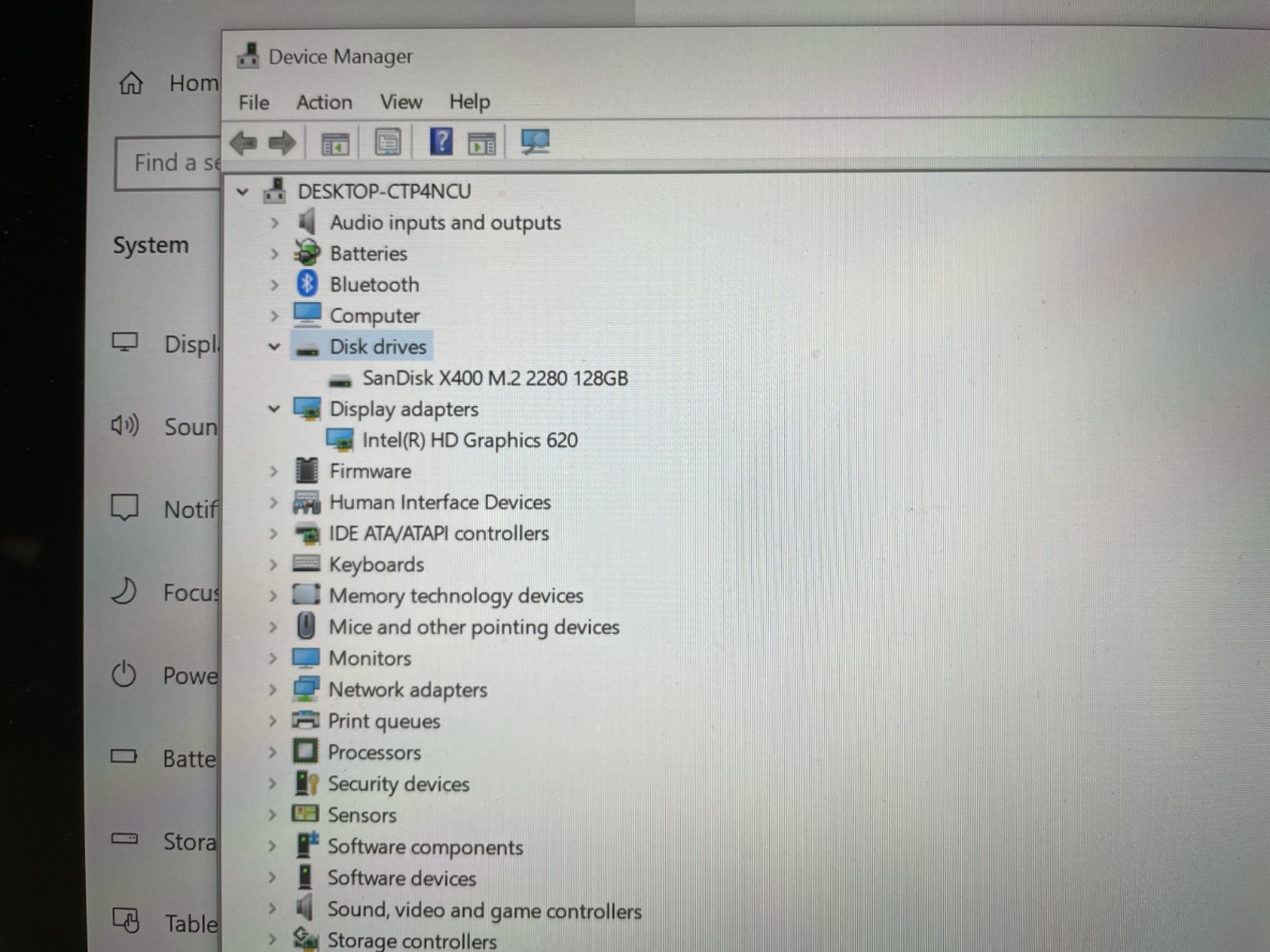Image resolution: width=1270 pixels, height=952 pixels.
Task: Open Power & sleep in Settings sidebar
Action: click(x=164, y=675)
